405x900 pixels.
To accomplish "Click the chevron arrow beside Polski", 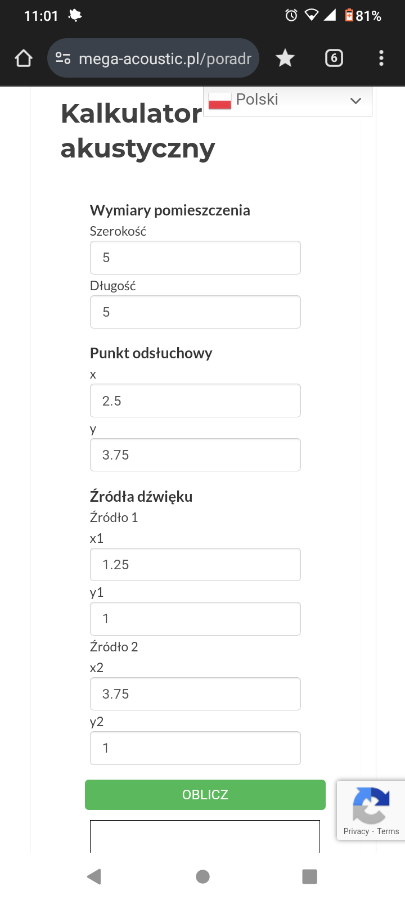I will coord(356,101).
